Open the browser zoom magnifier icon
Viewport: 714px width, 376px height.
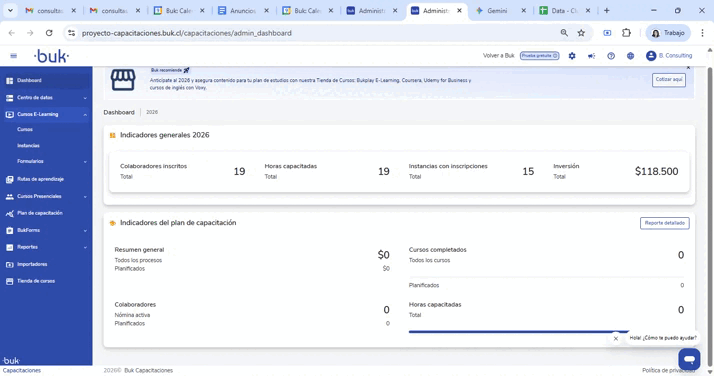[x=564, y=33]
